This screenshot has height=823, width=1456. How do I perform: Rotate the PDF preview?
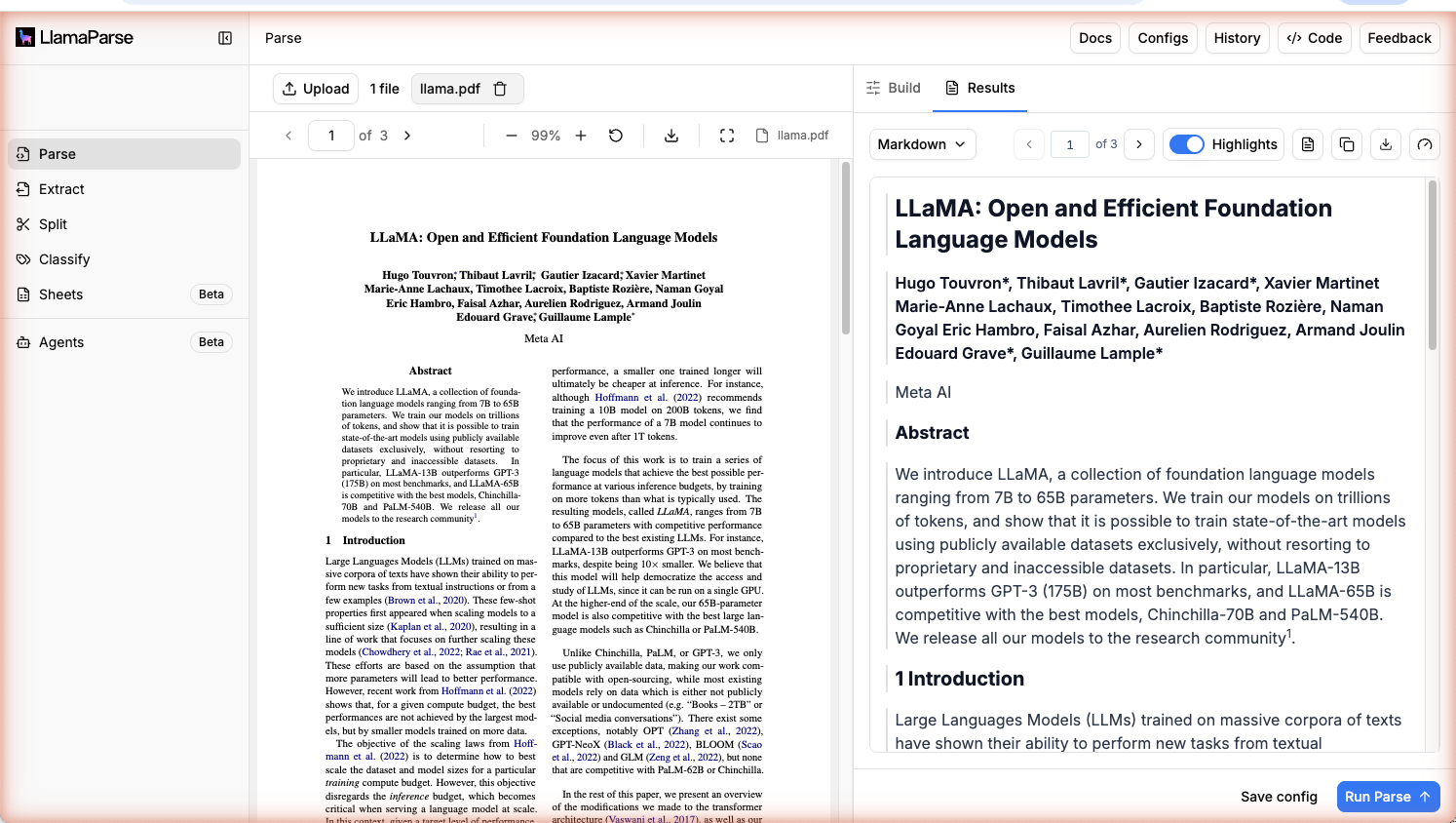click(x=615, y=136)
